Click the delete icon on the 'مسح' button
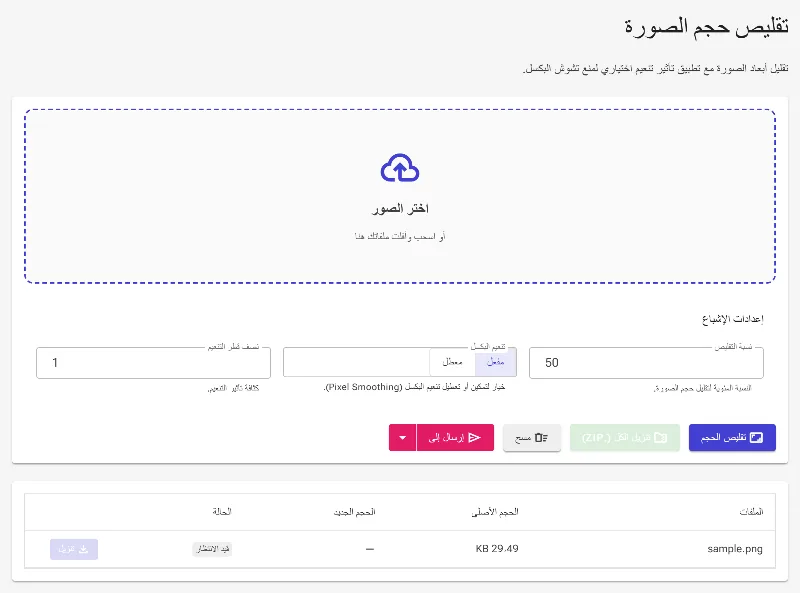Viewport: 800px width, 593px height. tap(541, 437)
